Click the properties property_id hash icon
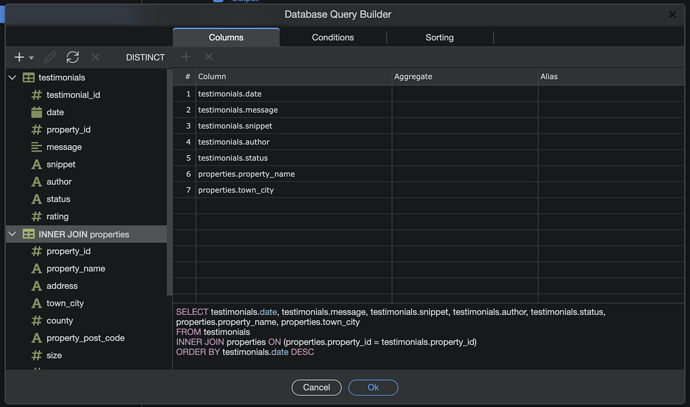690x407 pixels. [37, 251]
